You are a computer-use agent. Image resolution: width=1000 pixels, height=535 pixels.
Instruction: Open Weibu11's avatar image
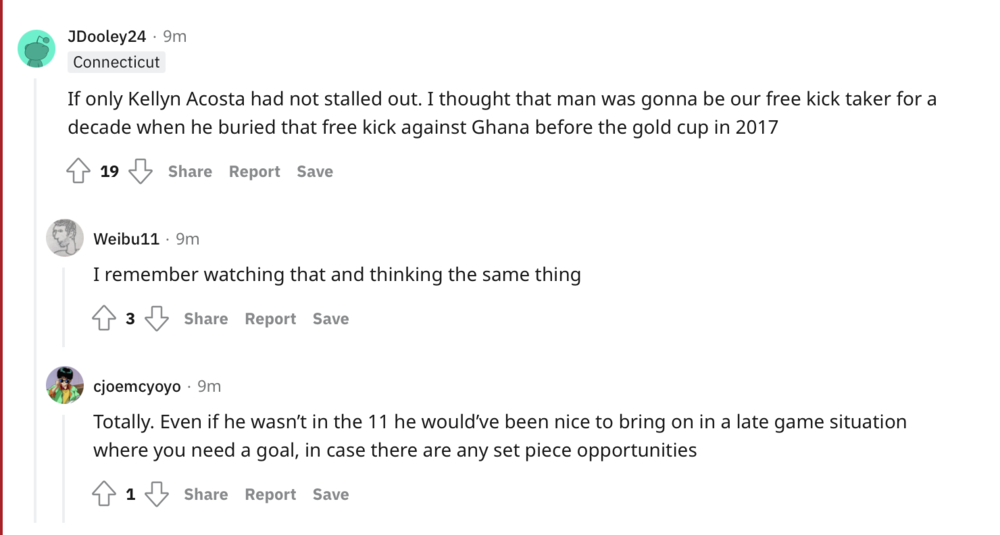click(x=65, y=238)
